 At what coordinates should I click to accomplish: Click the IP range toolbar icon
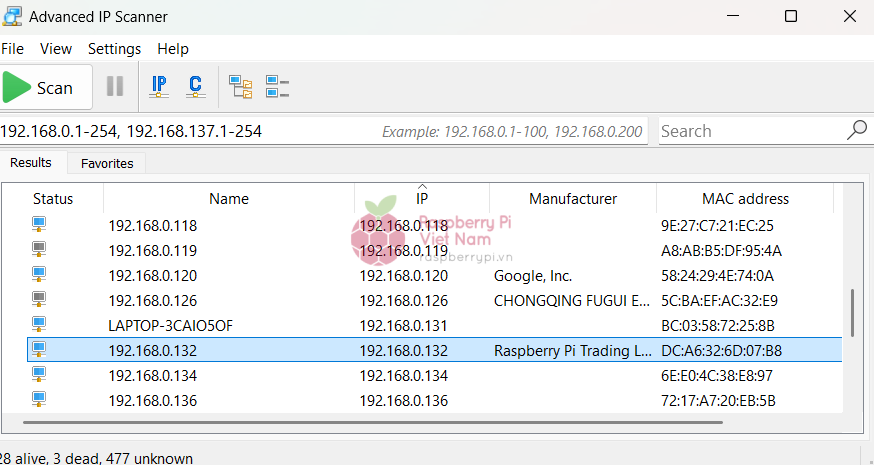pos(159,87)
